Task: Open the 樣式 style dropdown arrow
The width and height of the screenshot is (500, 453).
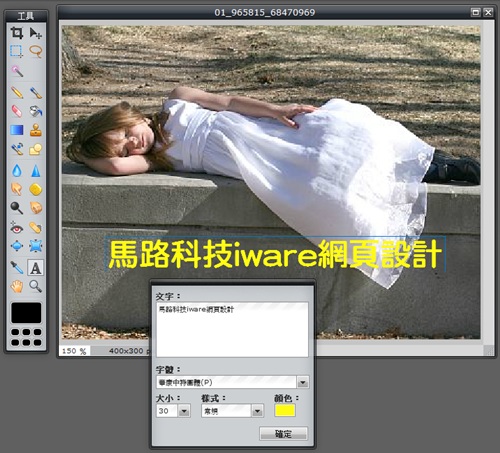Action: click(x=257, y=411)
